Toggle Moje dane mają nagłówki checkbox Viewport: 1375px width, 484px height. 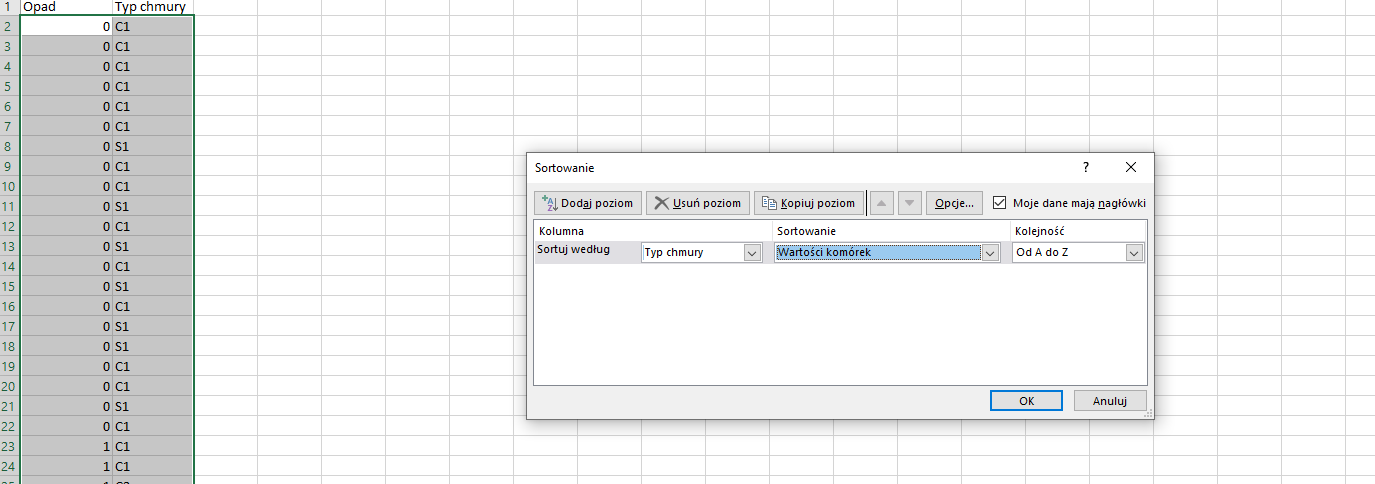[x=1000, y=203]
